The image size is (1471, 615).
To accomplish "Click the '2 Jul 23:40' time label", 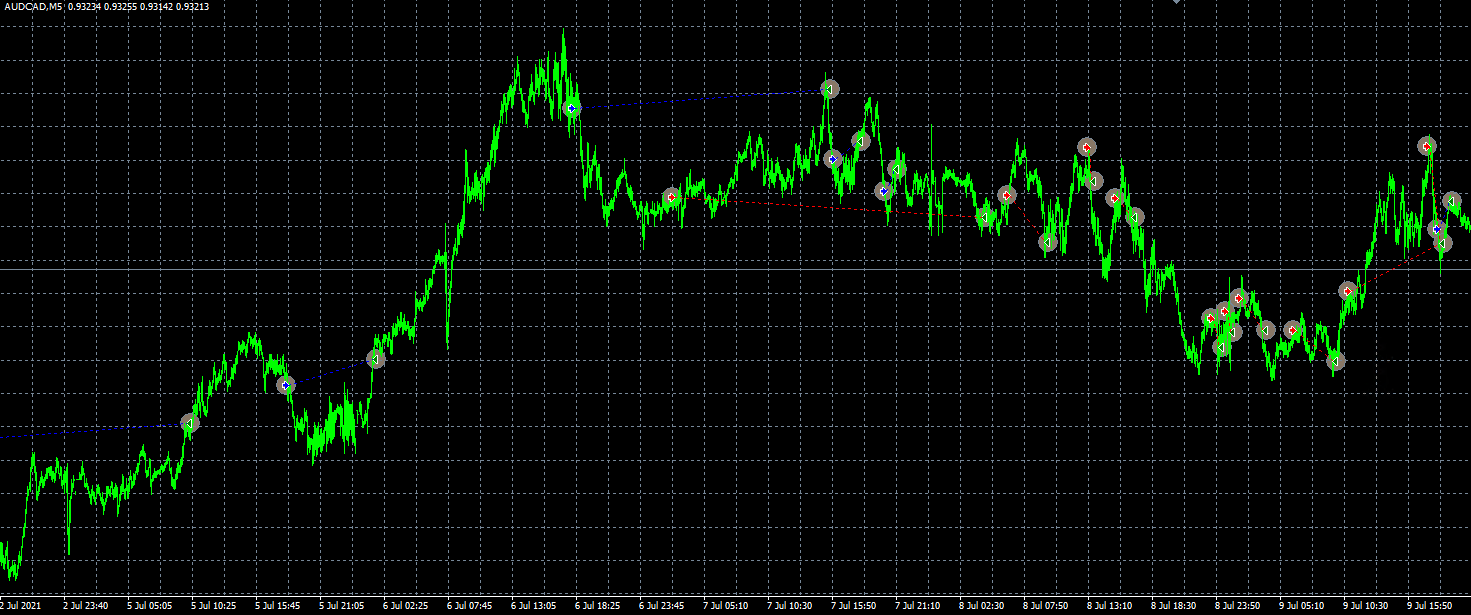I will [85, 605].
